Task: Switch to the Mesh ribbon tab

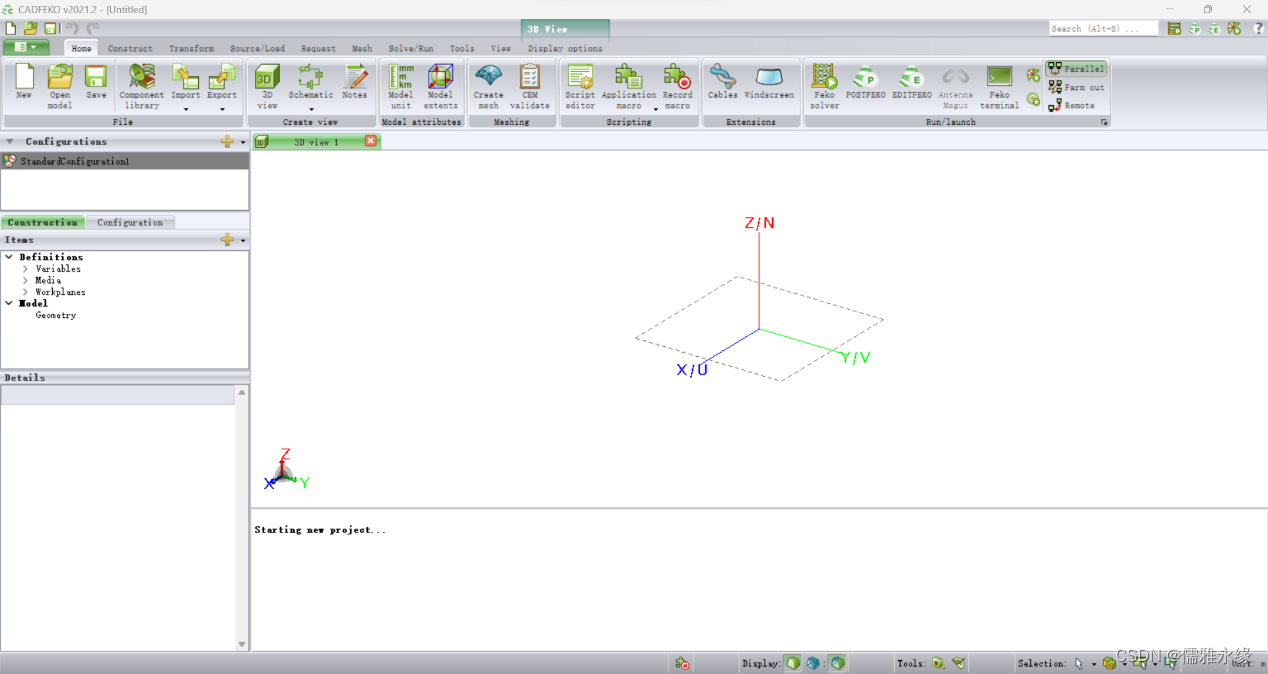Action: point(362,48)
